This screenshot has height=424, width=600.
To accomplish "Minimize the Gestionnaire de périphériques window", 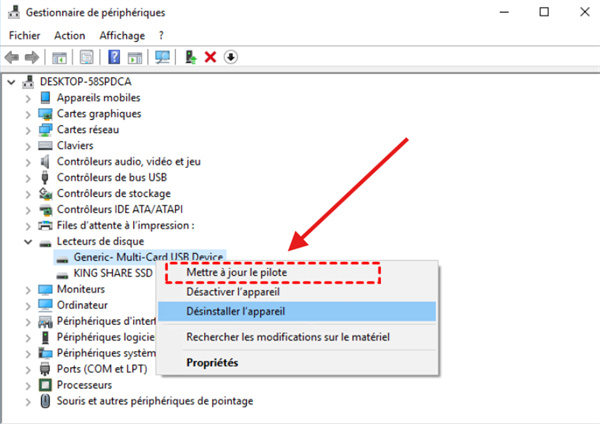I will click(504, 12).
